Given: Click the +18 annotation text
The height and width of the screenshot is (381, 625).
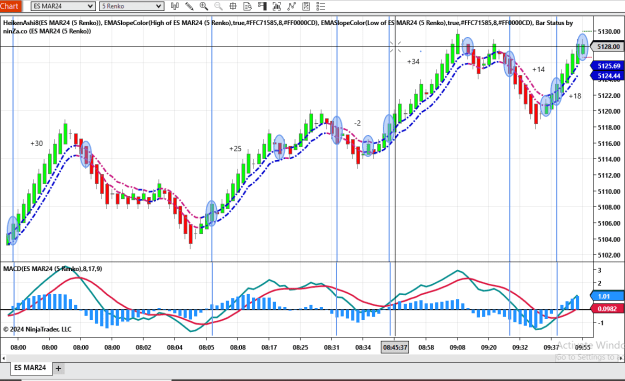Looking at the screenshot, I should [x=575, y=96].
